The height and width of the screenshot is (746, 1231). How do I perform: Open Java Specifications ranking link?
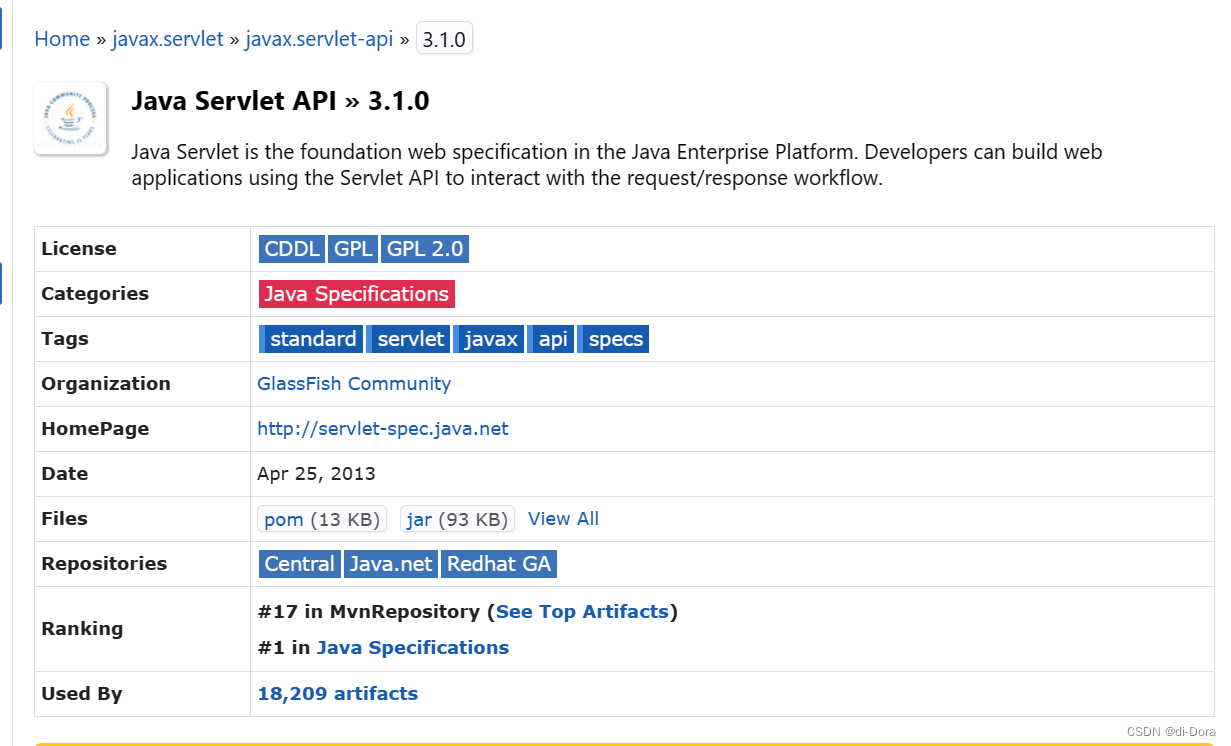tap(413, 648)
